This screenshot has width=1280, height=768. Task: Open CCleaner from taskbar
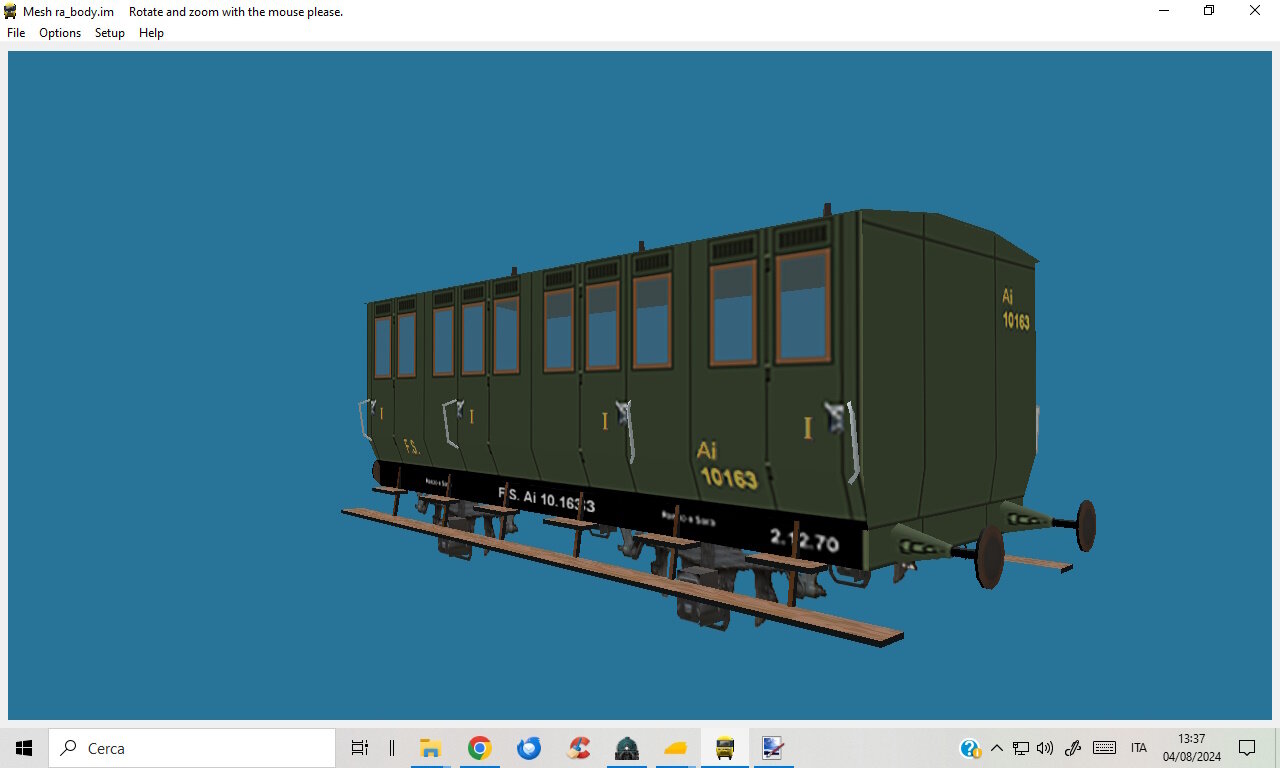click(x=578, y=748)
